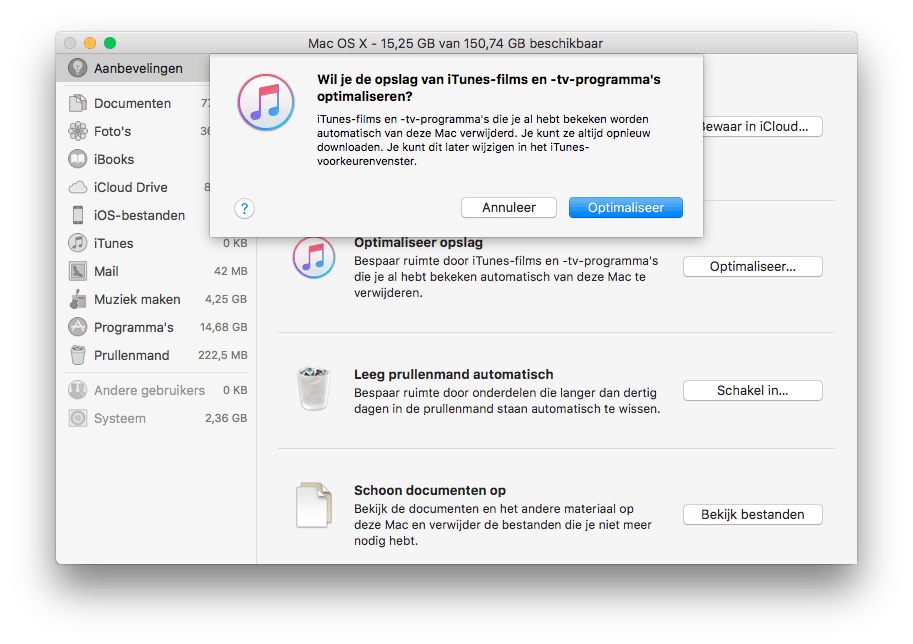
Task: Click the Schakel in... button
Action: [753, 391]
